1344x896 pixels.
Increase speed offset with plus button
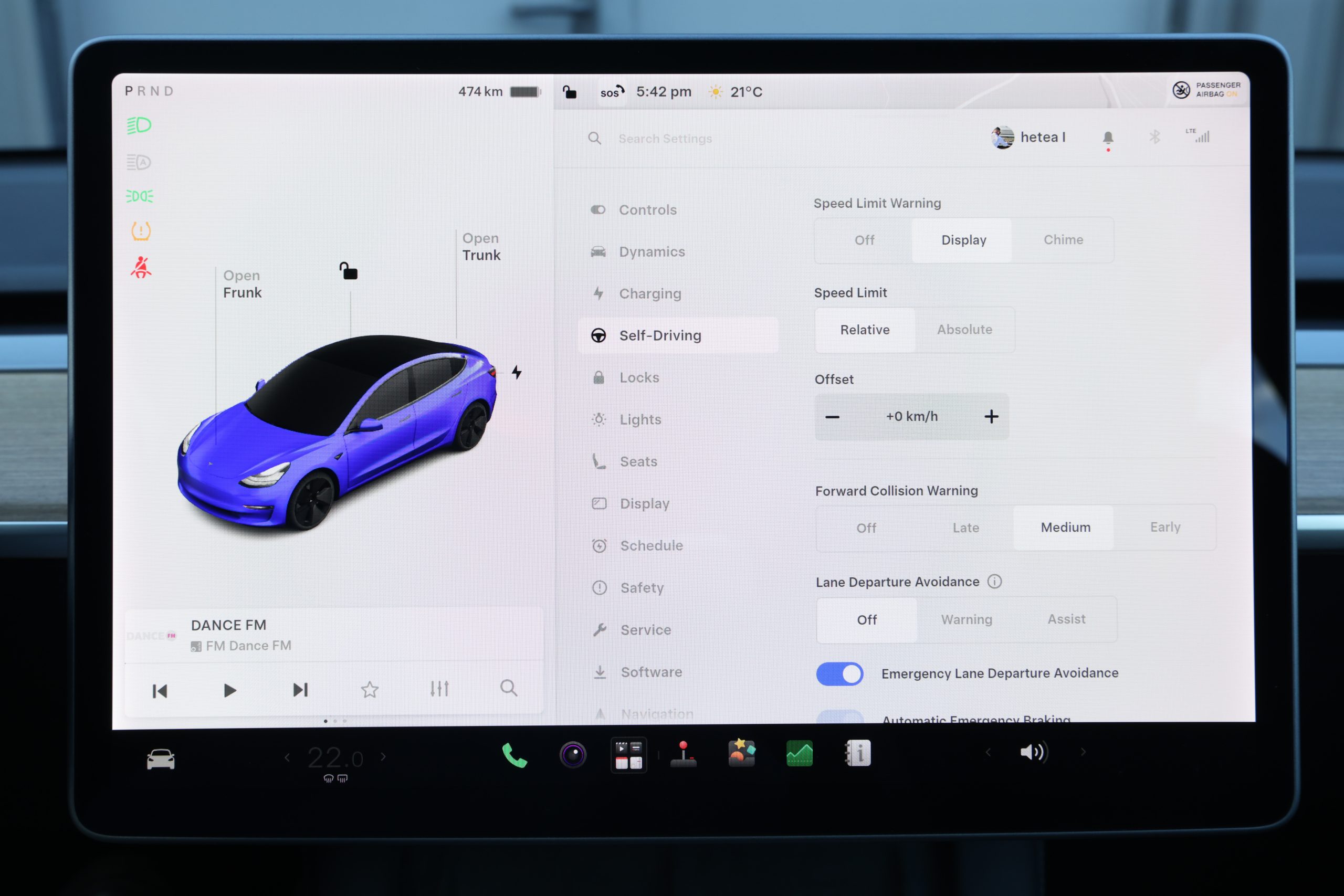991,417
